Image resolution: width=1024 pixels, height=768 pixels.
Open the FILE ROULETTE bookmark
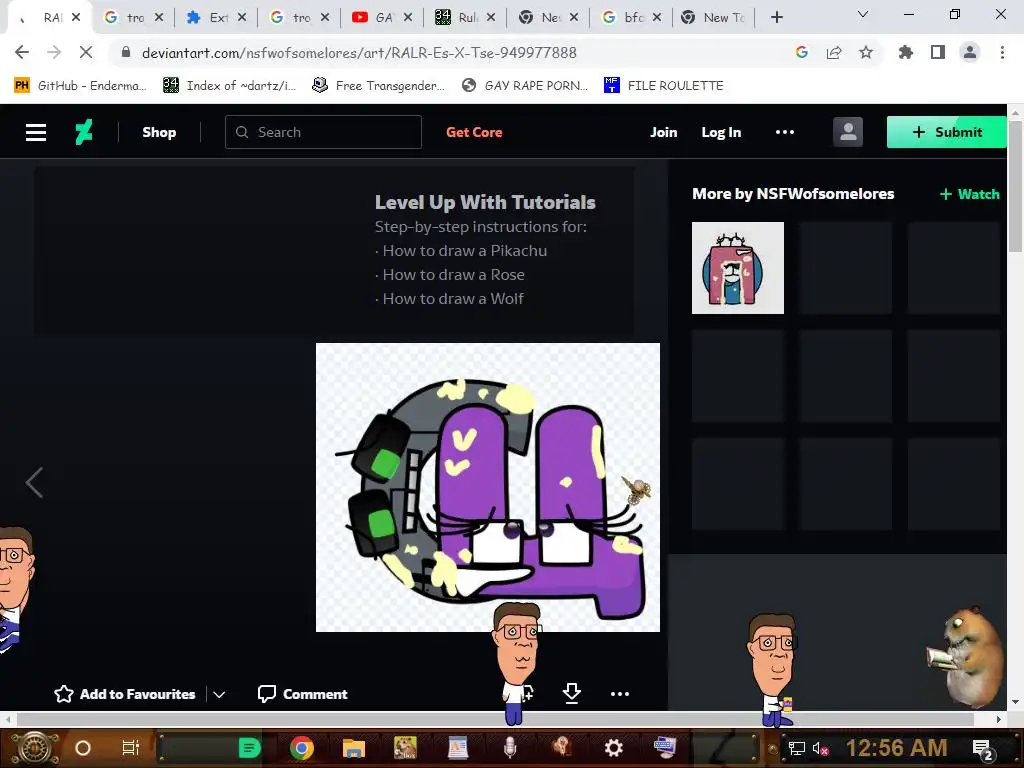(x=664, y=86)
